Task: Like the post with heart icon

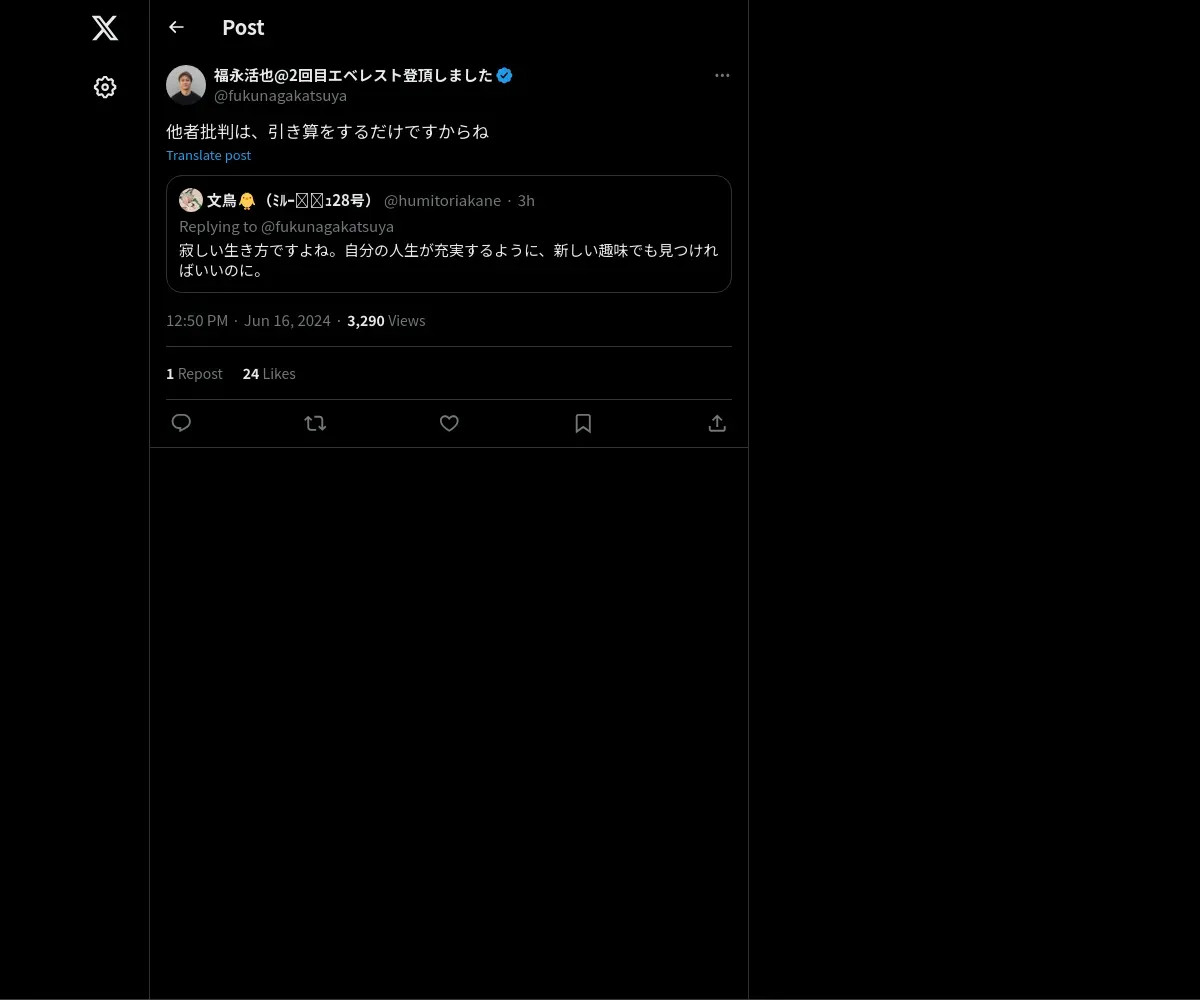Action: click(x=449, y=423)
